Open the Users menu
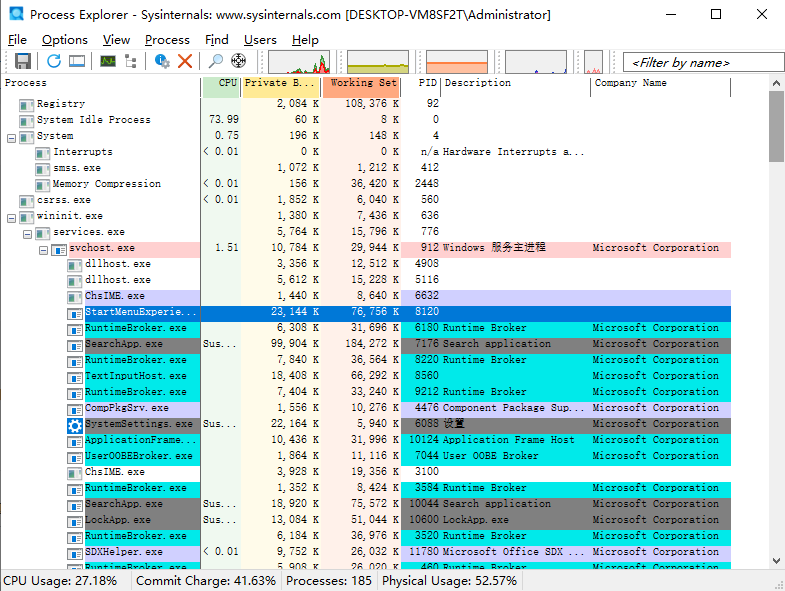The width and height of the screenshot is (785, 591). [x=260, y=40]
